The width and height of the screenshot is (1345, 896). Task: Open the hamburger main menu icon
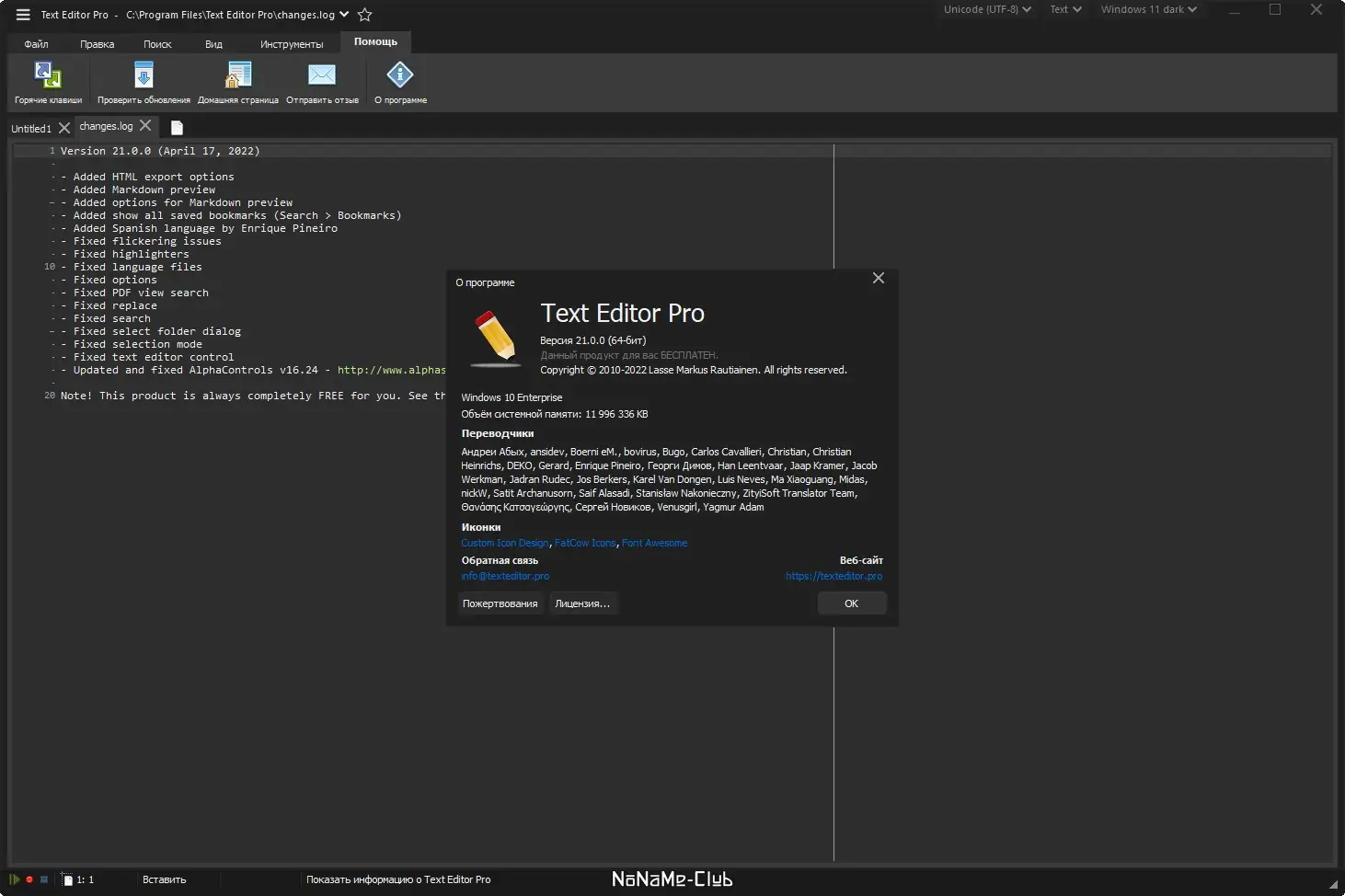(x=23, y=15)
